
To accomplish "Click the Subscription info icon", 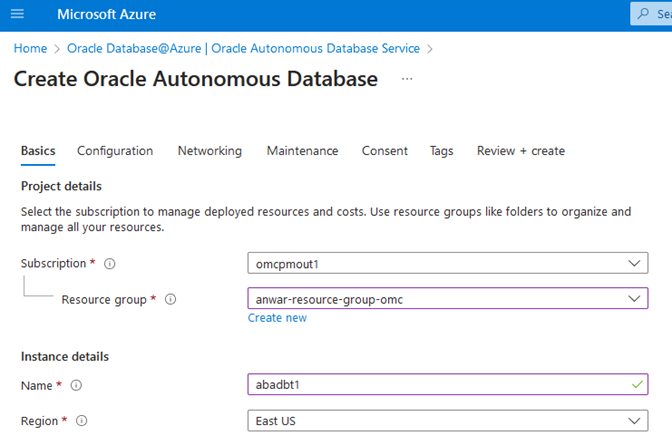I will [x=110, y=264].
